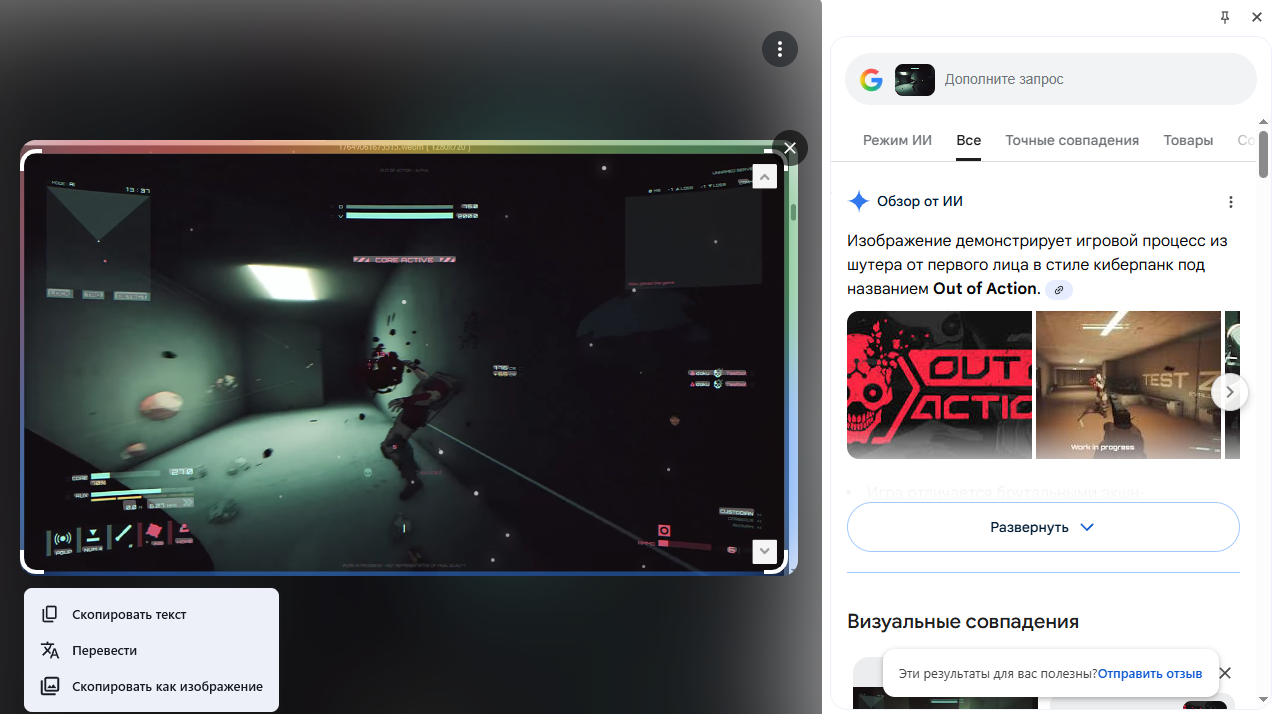Switch to the 'Режим ИИ' tab

[x=897, y=140]
